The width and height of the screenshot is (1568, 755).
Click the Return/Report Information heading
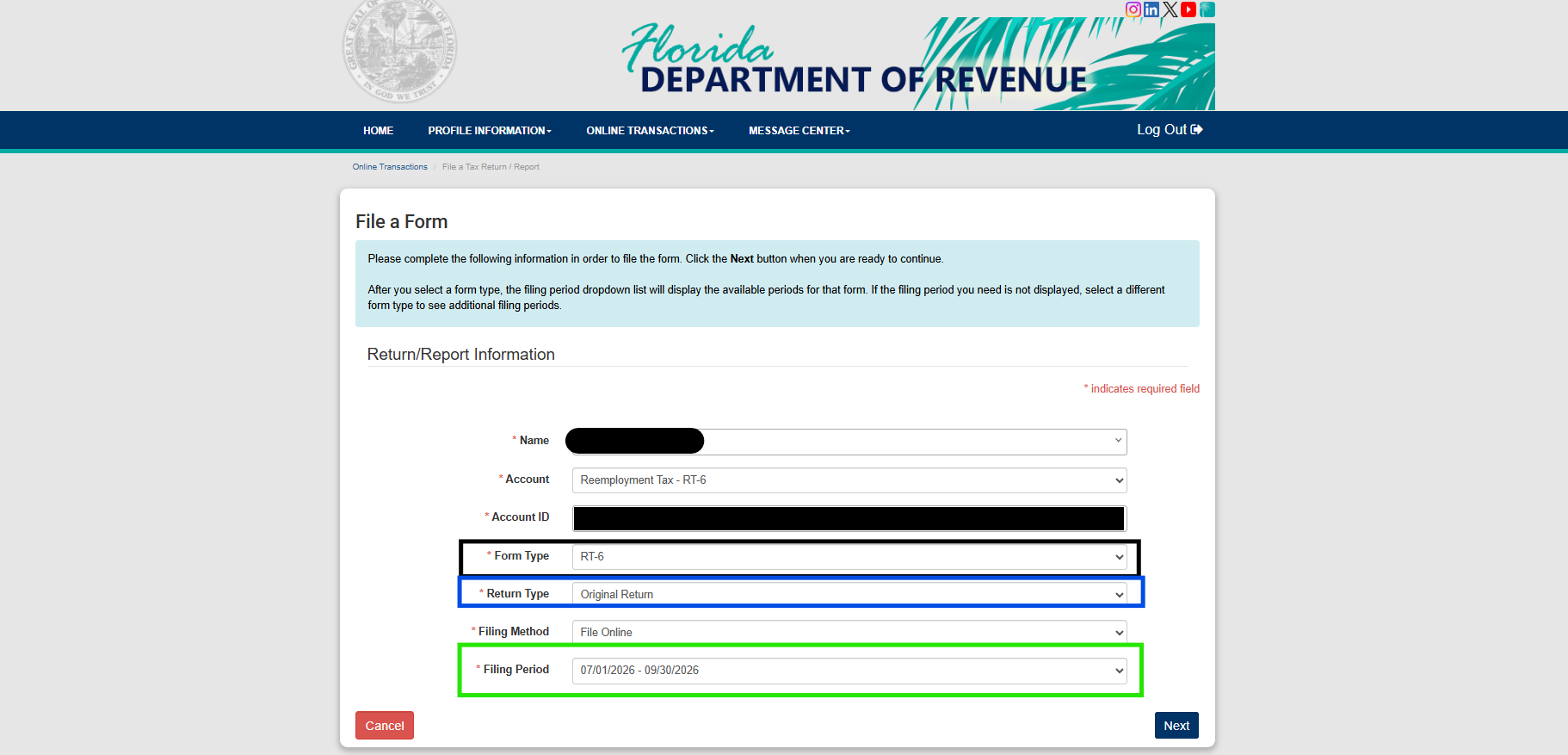point(461,355)
